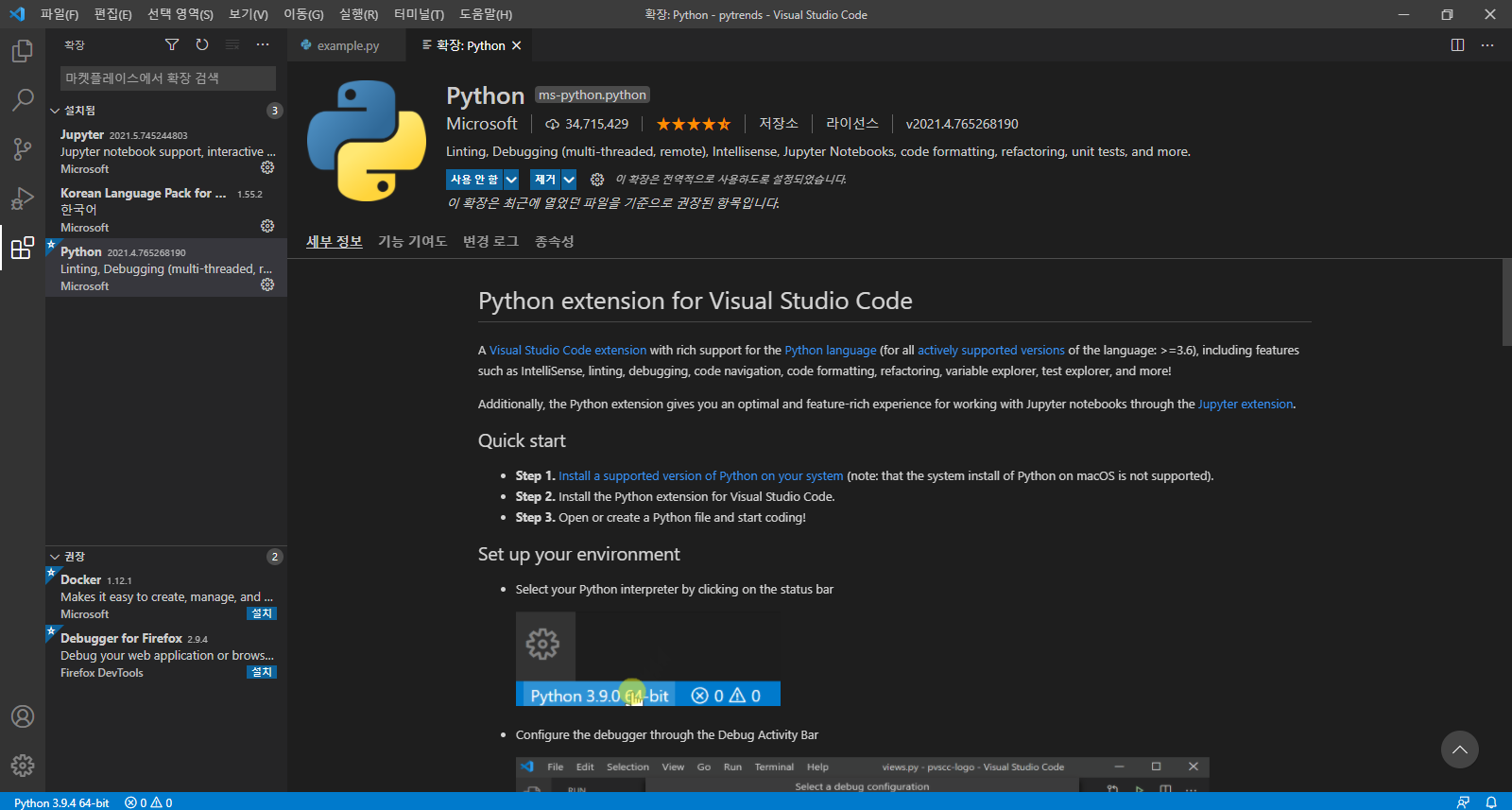Refresh the extensions list
Image resolution: width=1512 pixels, height=810 pixels.
click(202, 44)
